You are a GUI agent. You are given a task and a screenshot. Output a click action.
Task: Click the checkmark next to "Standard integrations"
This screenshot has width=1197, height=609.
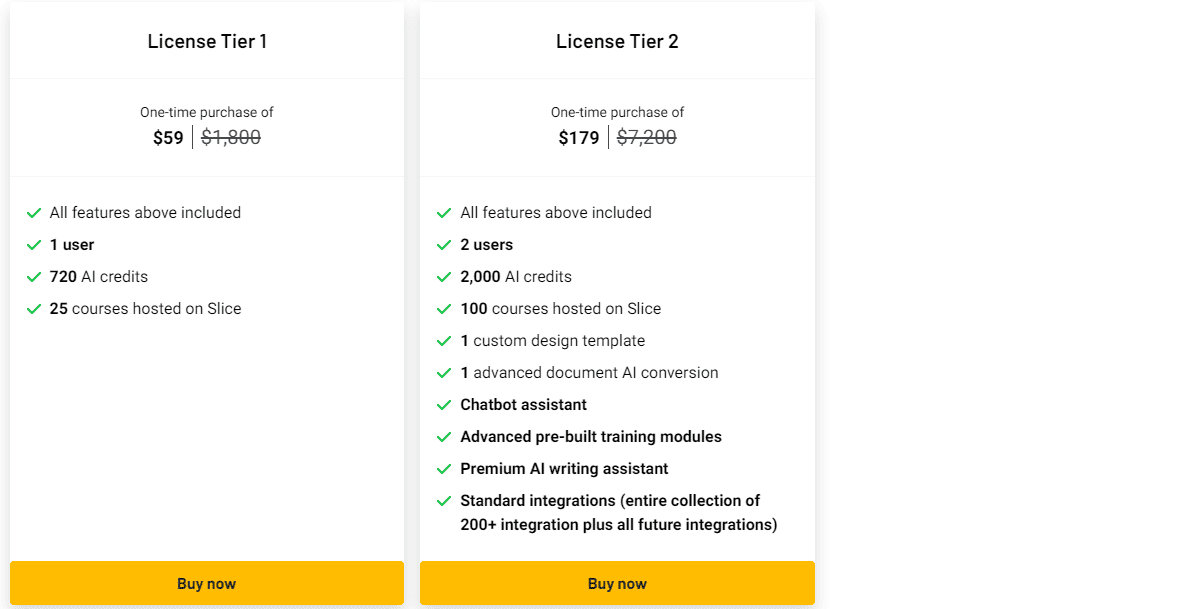444,500
